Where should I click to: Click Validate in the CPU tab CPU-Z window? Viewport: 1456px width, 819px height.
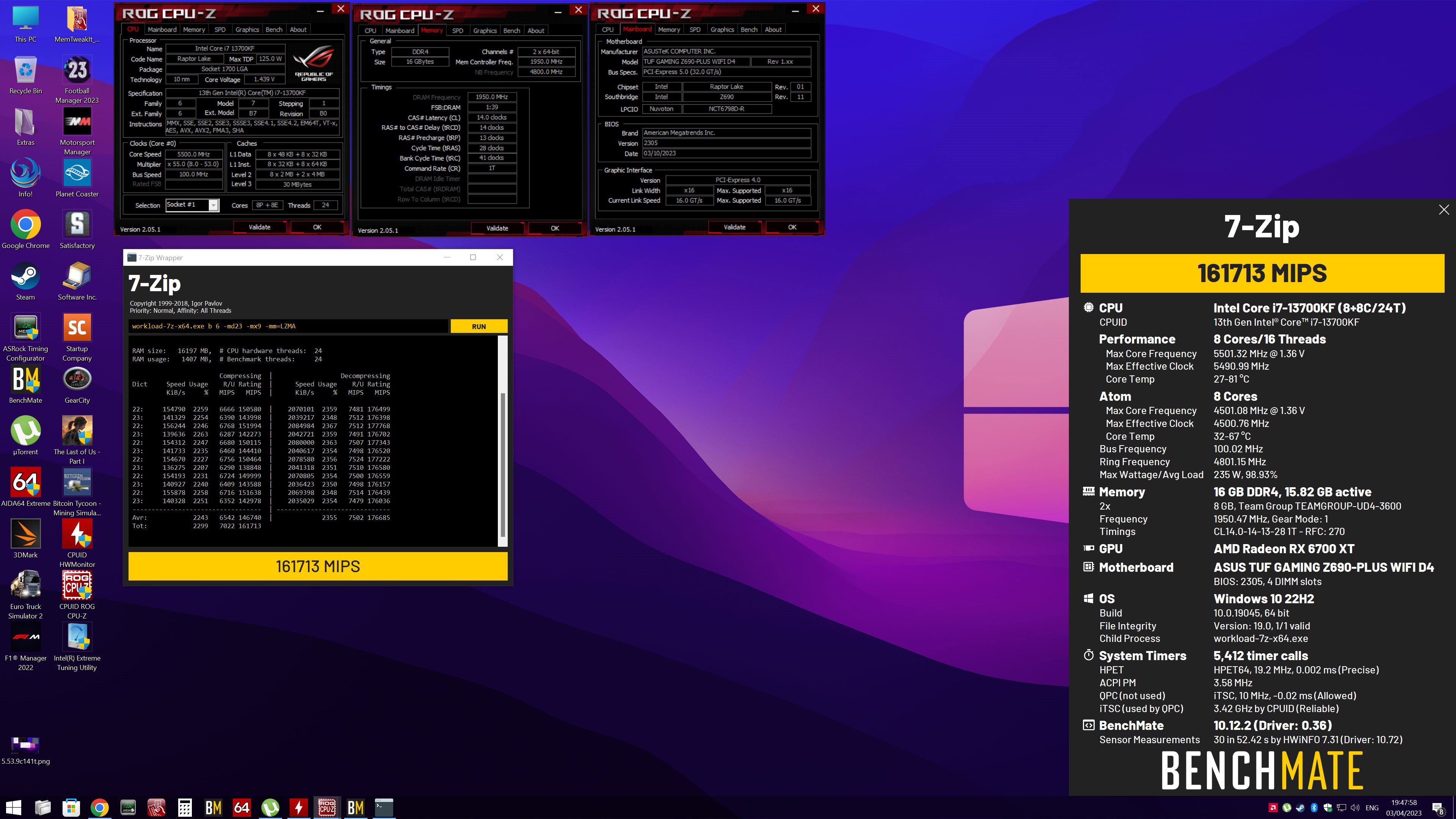click(x=259, y=227)
